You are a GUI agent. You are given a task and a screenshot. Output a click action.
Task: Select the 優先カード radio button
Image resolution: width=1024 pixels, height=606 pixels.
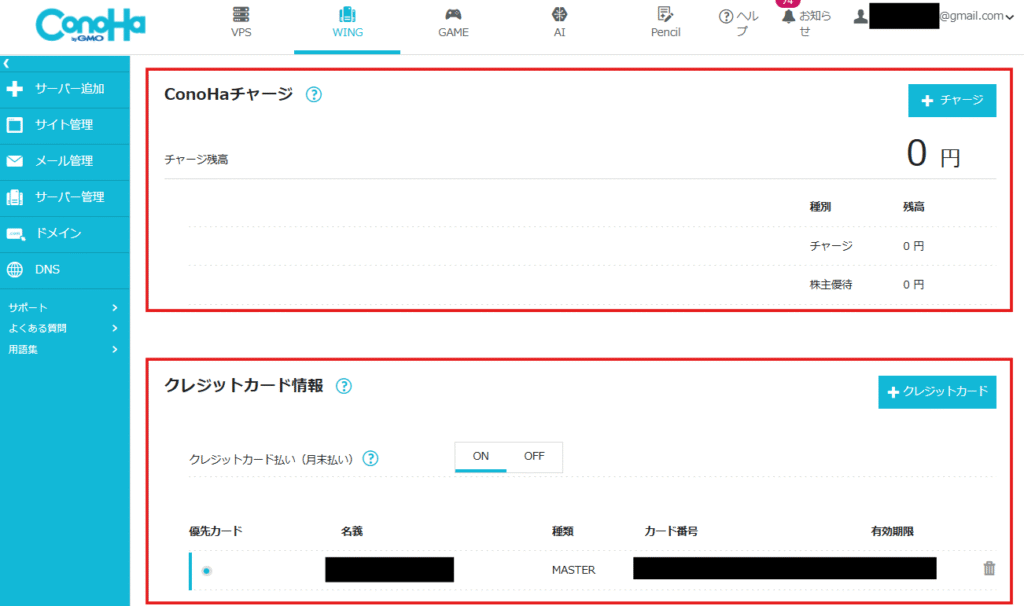coord(206,571)
